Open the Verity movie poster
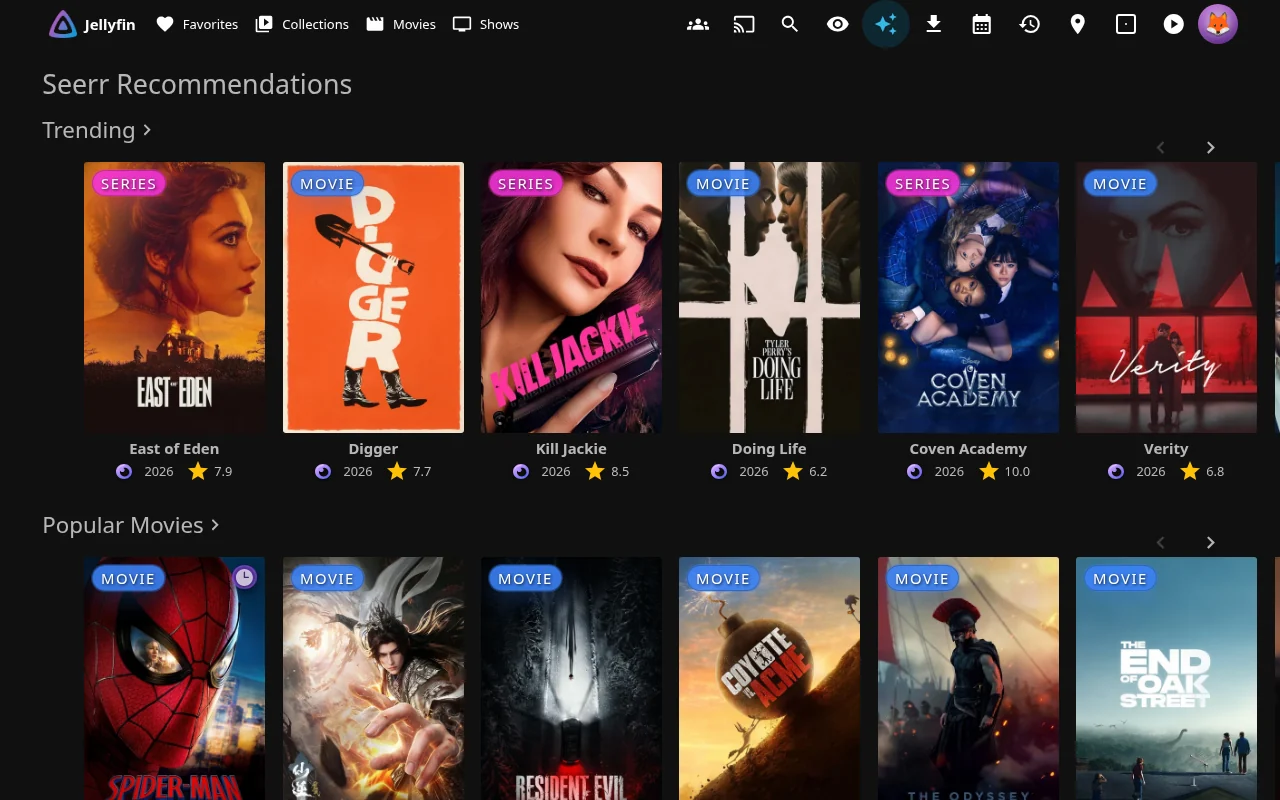This screenshot has height=800, width=1280. 1166,297
